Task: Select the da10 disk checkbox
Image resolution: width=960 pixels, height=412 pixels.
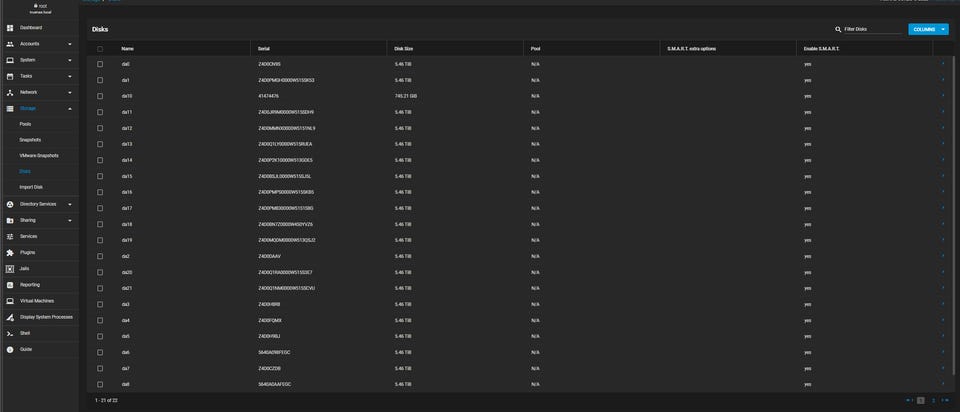Action: (100, 96)
